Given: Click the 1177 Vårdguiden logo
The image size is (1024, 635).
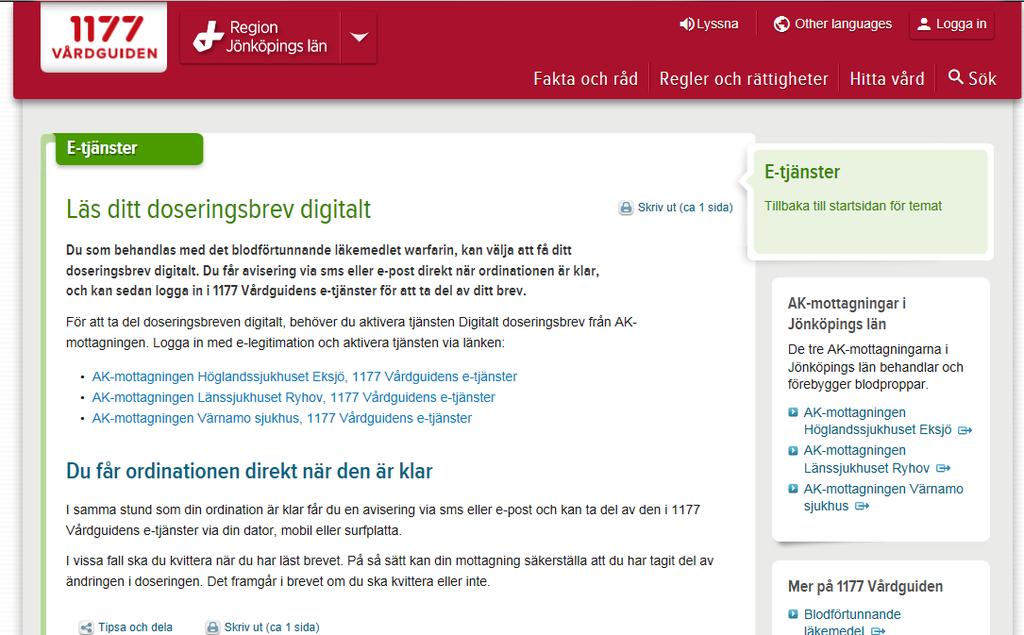Looking at the screenshot, I should [104, 37].
